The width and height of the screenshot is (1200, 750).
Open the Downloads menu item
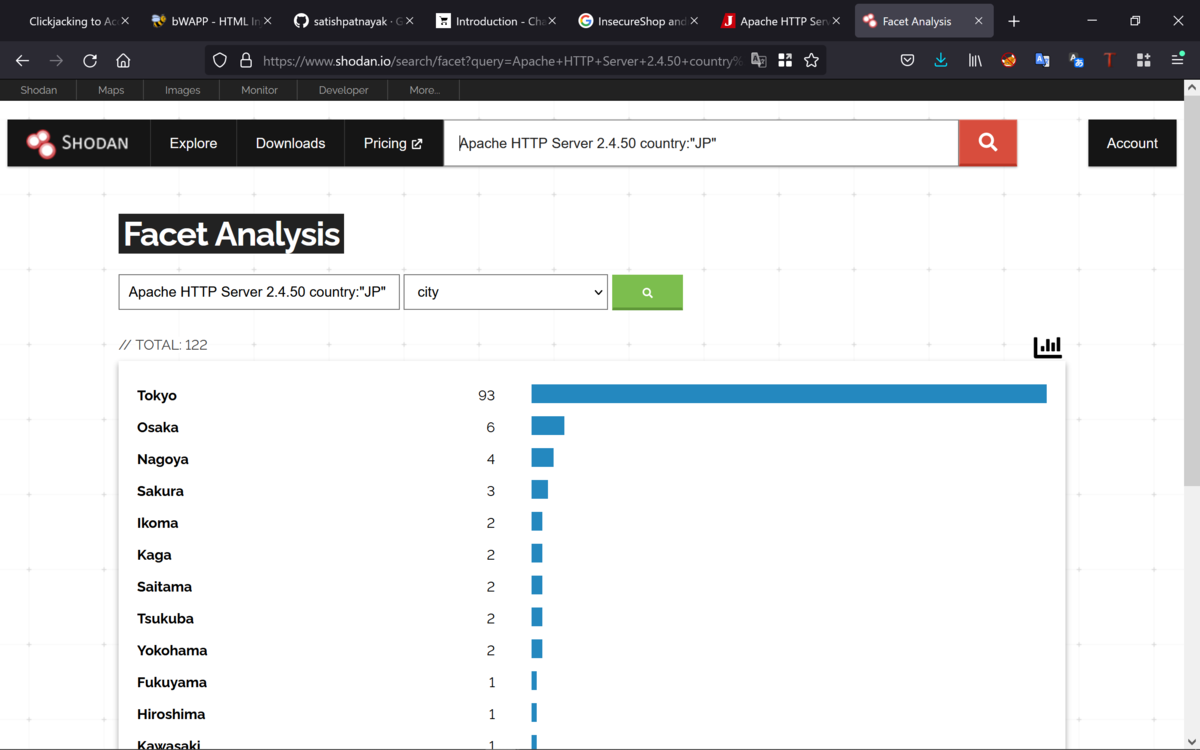point(290,143)
